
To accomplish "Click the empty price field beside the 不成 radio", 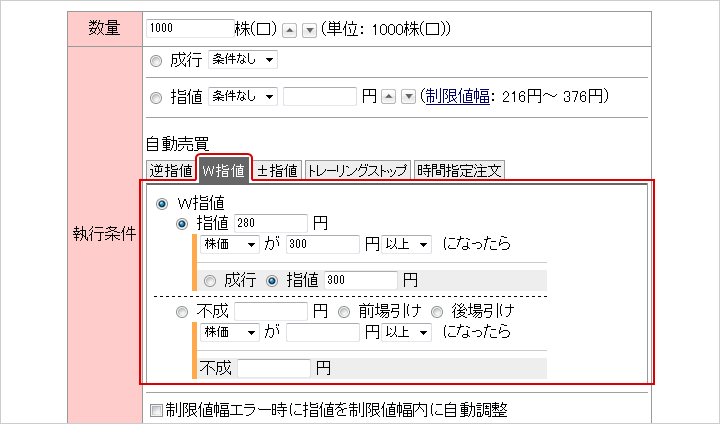I will pos(271,311).
